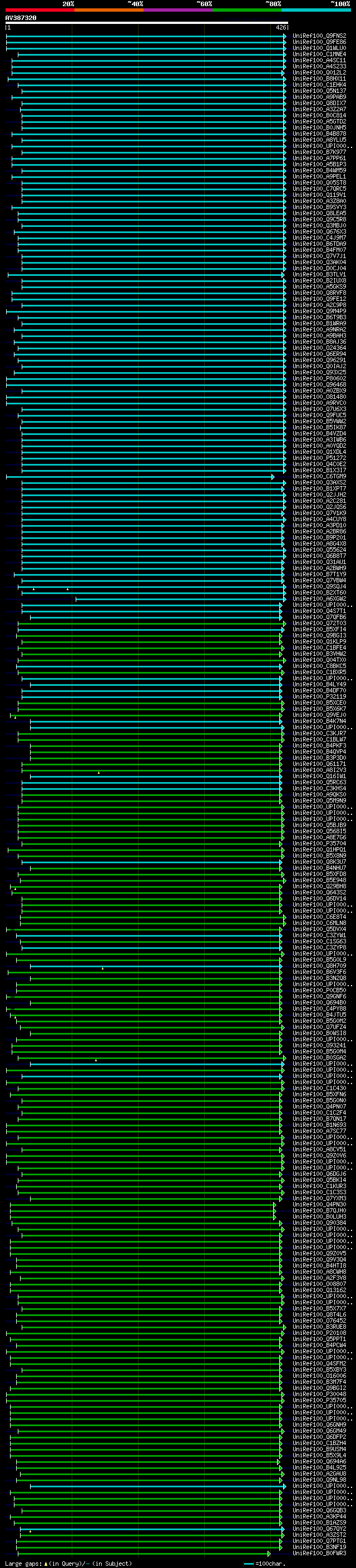The height and width of the screenshot is (1568, 356).
Task: Click the UniRef100_C1EHK4 entry
Action: click(319, 85)
